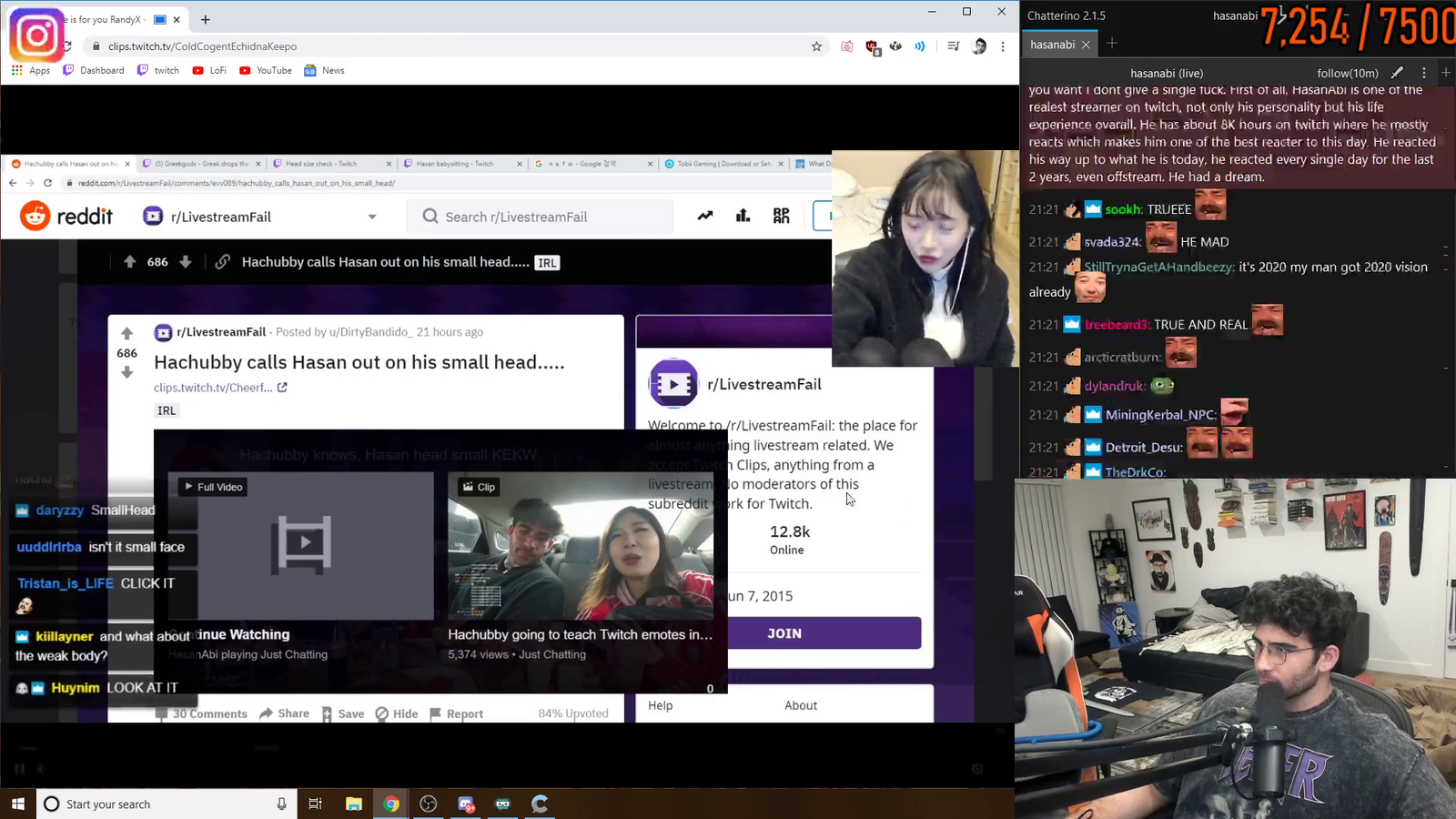Open the YouTube bookmark
1456x819 pixels.
tap(266, 70)
